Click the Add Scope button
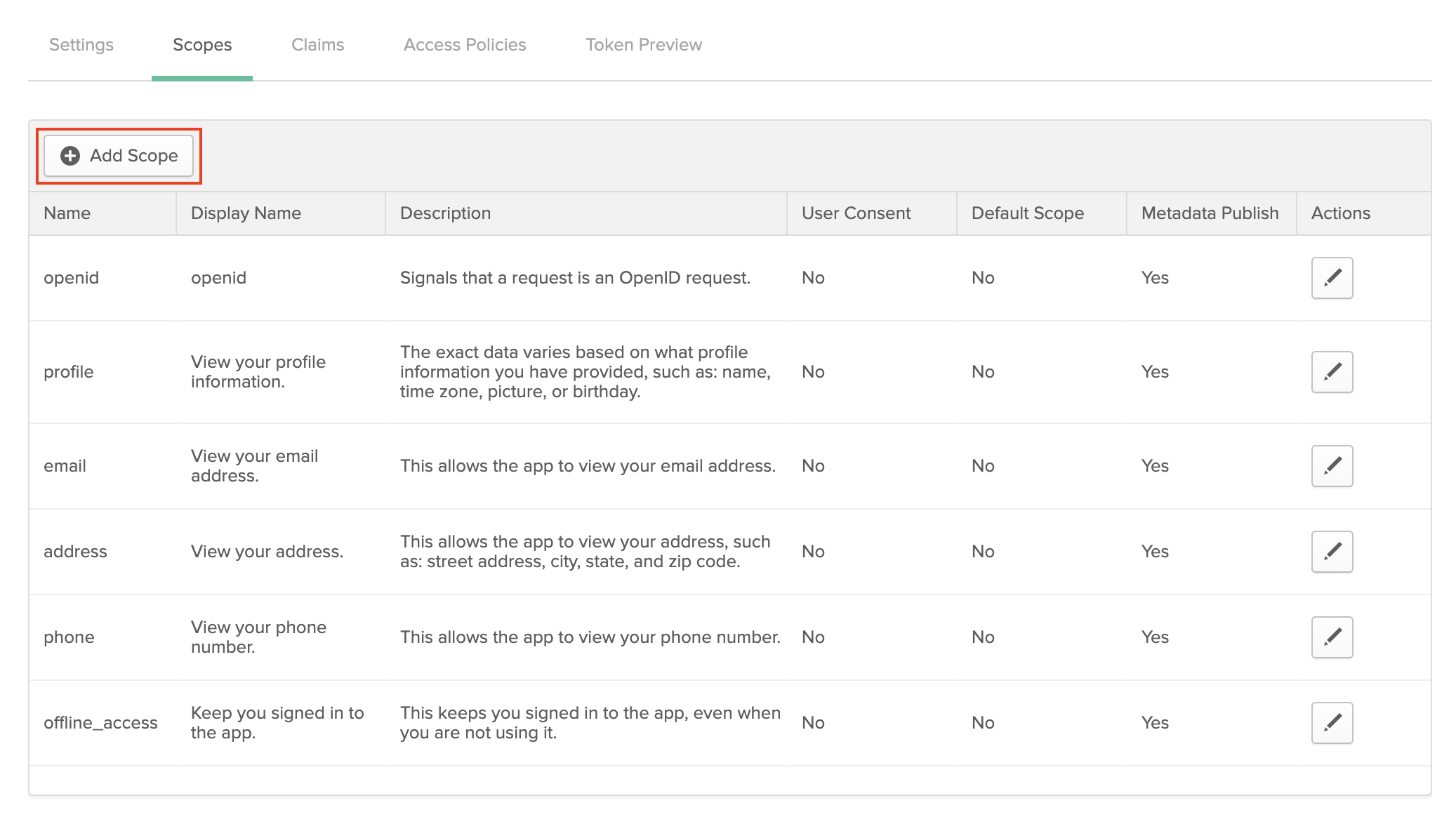Screen dimensions: 1456x817 click(118, 156)
